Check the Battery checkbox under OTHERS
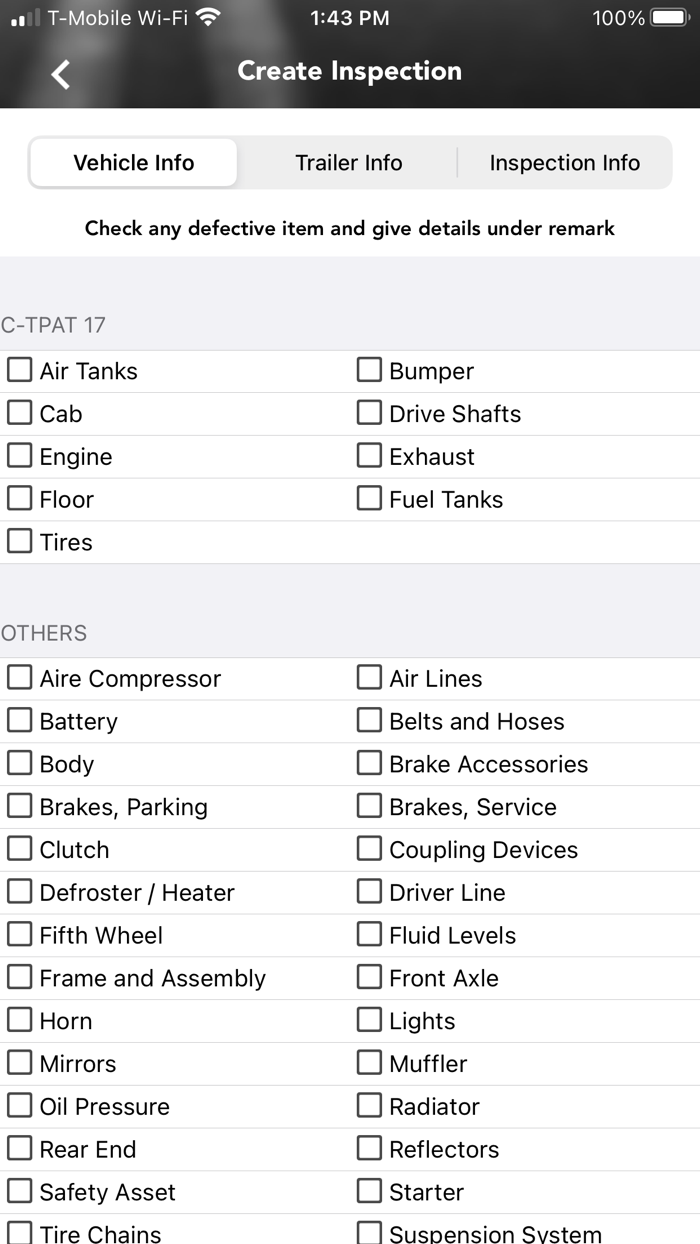700x1244 pixels. point(19,720)
